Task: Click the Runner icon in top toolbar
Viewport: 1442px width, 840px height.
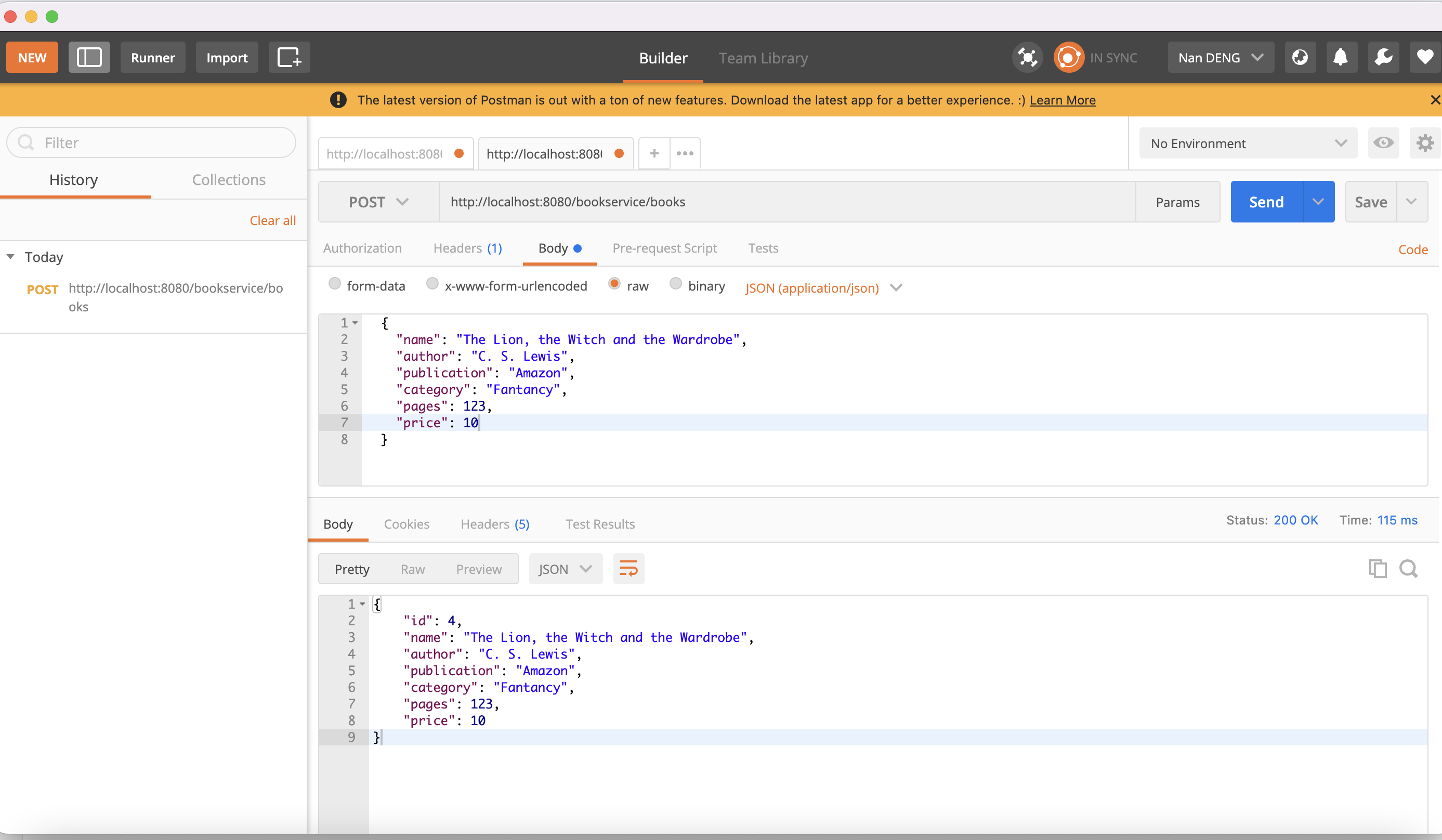Action: tap(153, 57)
